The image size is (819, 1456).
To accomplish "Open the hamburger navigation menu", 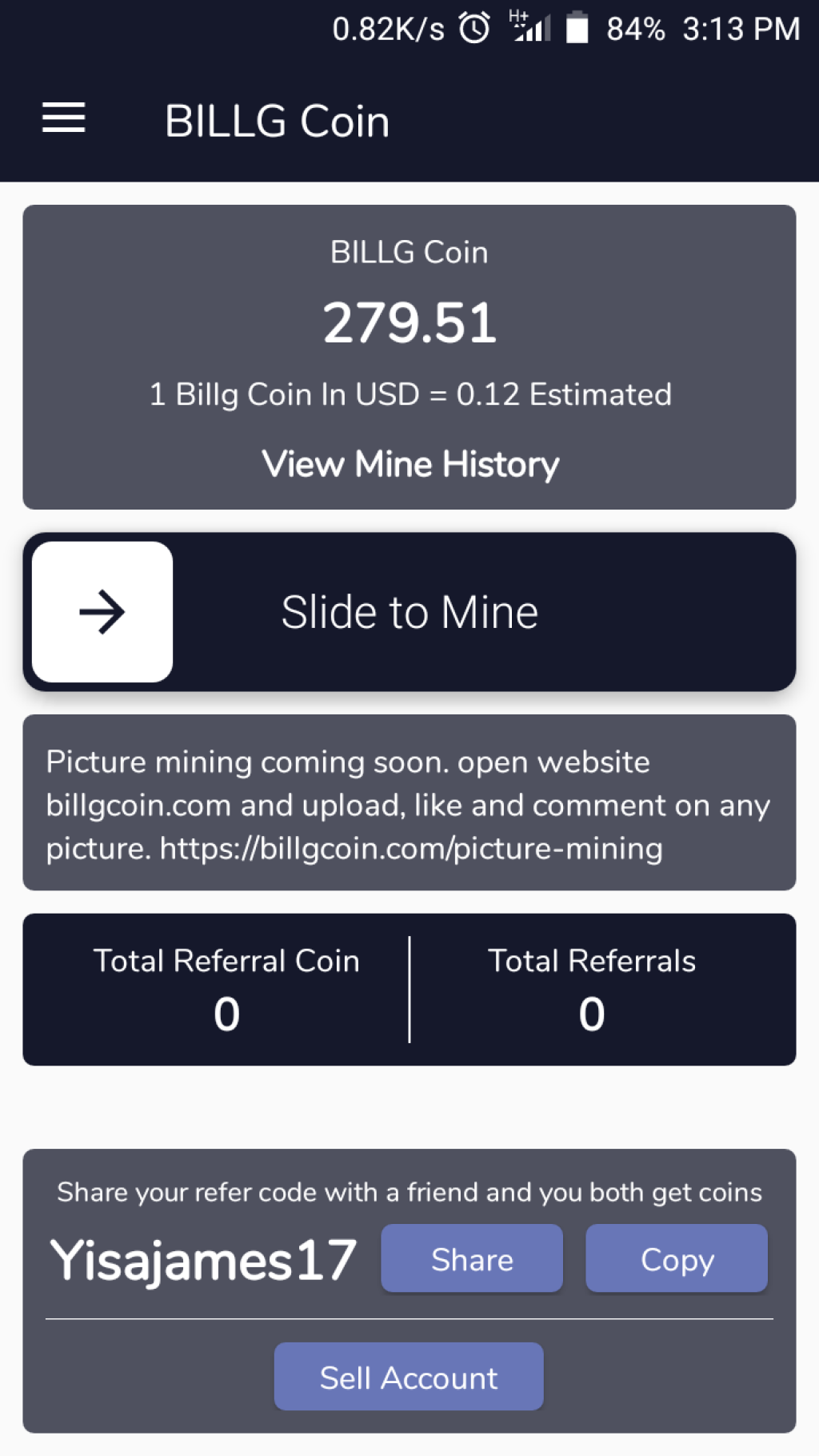I will [63, 118].
